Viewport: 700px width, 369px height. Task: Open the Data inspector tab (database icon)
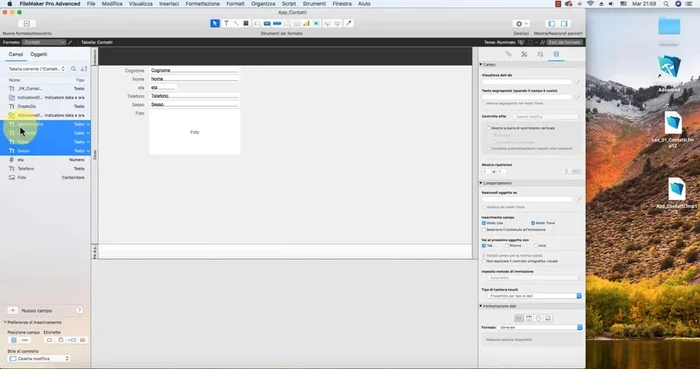tap(556, 54)
